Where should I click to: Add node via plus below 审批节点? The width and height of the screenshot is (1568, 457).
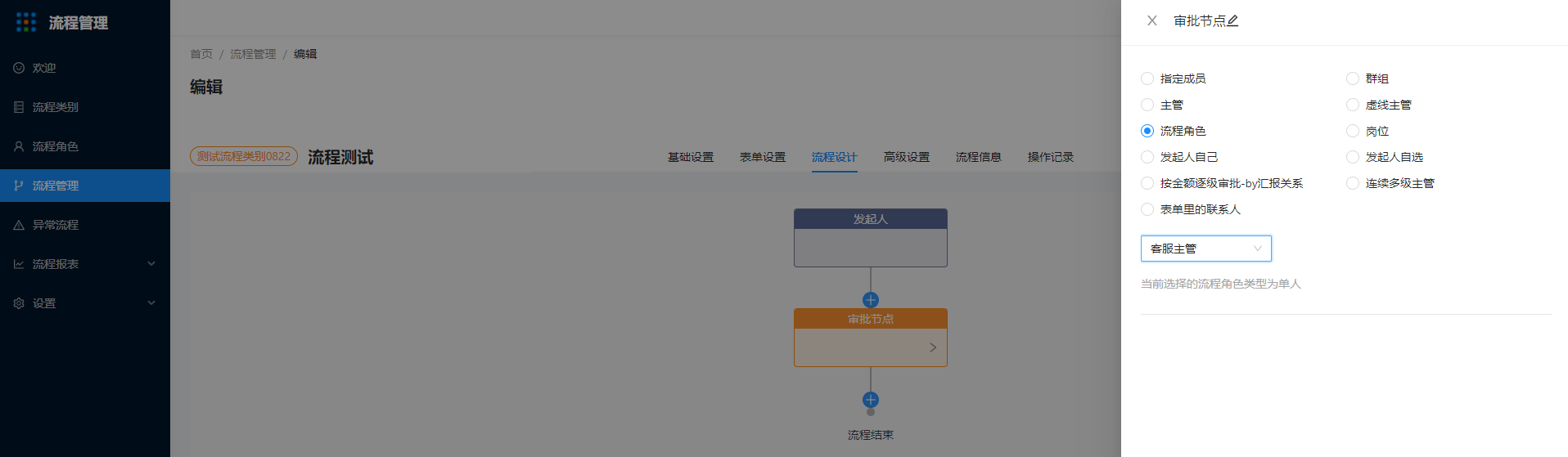pos(871,400)
